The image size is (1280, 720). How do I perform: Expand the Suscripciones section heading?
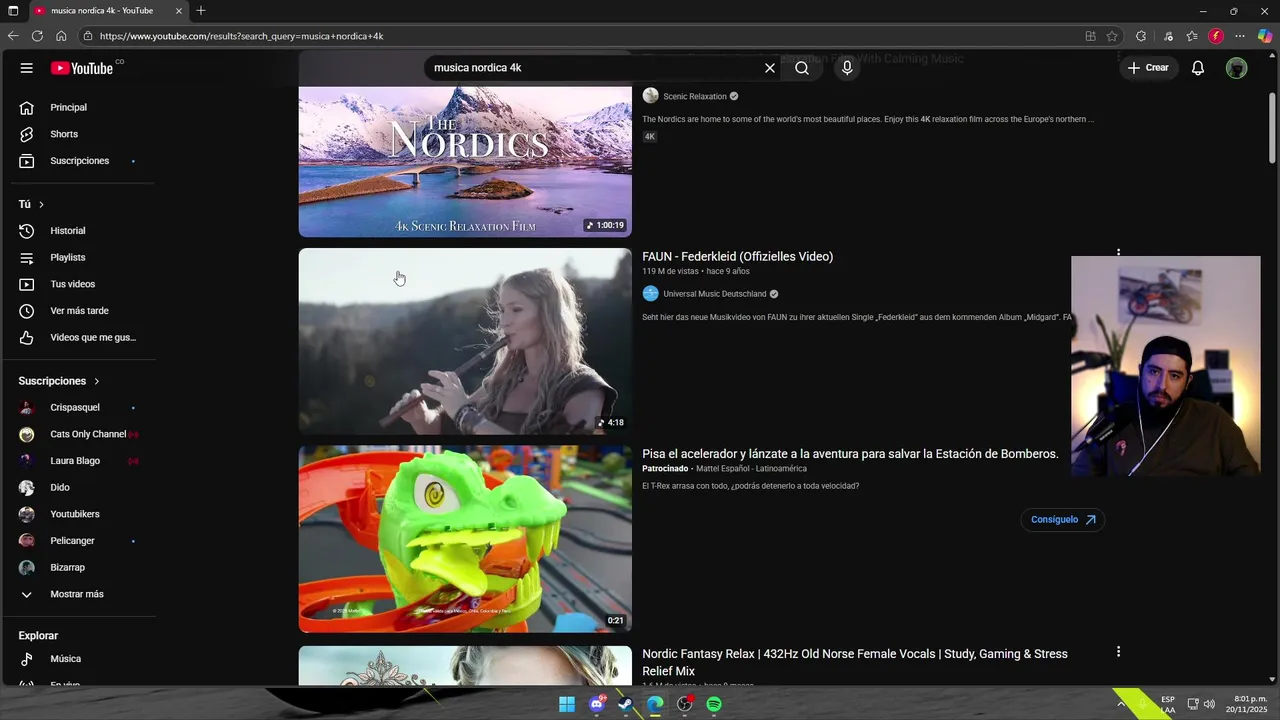tap(59, 381)
